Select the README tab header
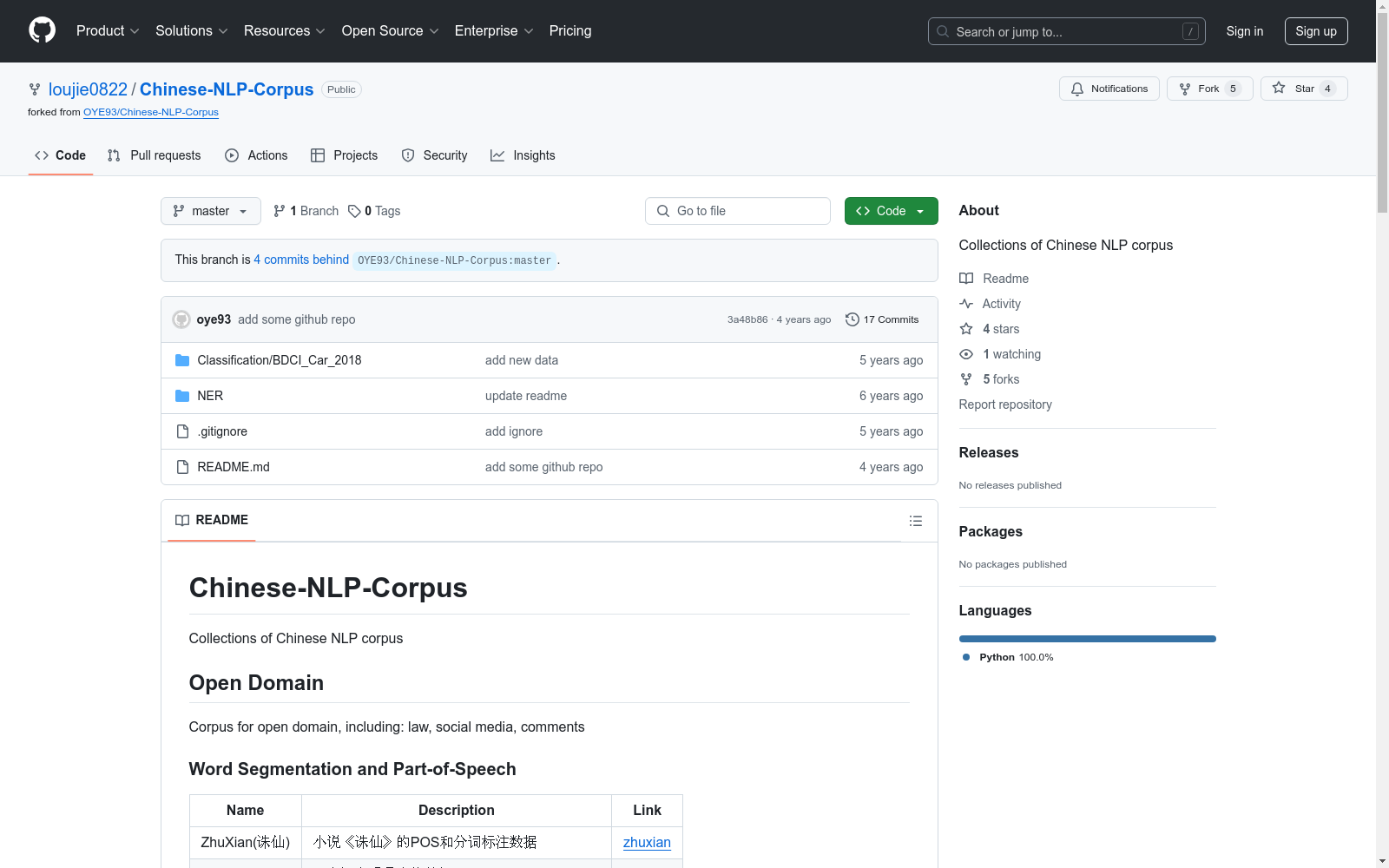 point(212,520)
